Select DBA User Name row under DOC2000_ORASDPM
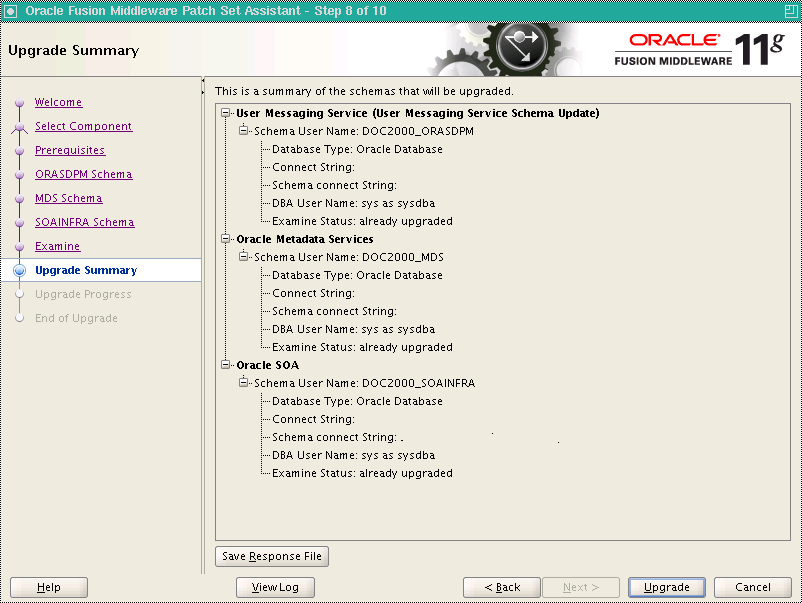 [x=353, y=204]
